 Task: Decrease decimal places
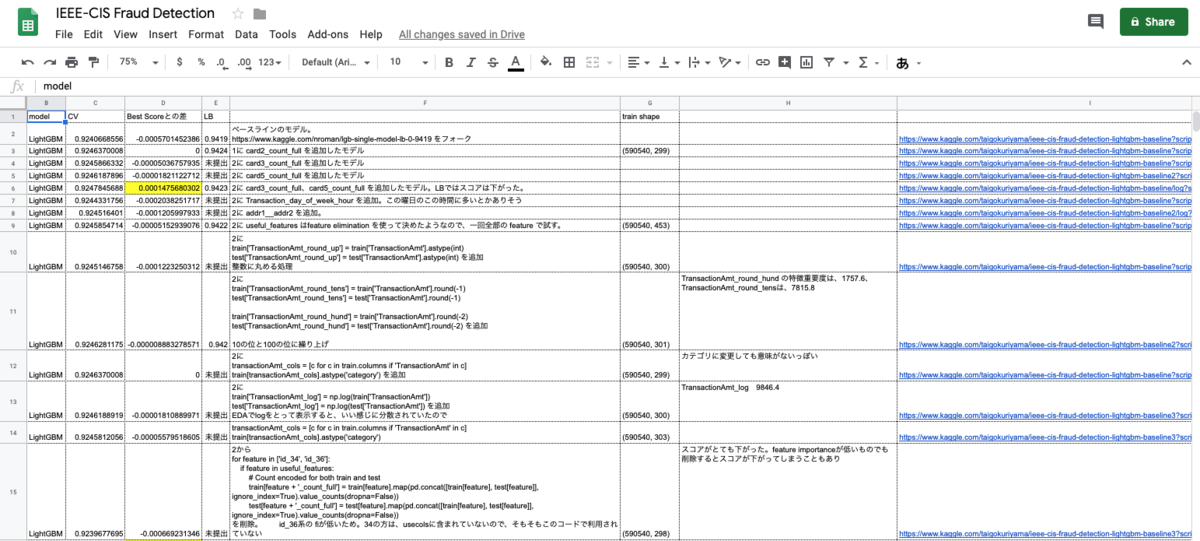point(223,62)
